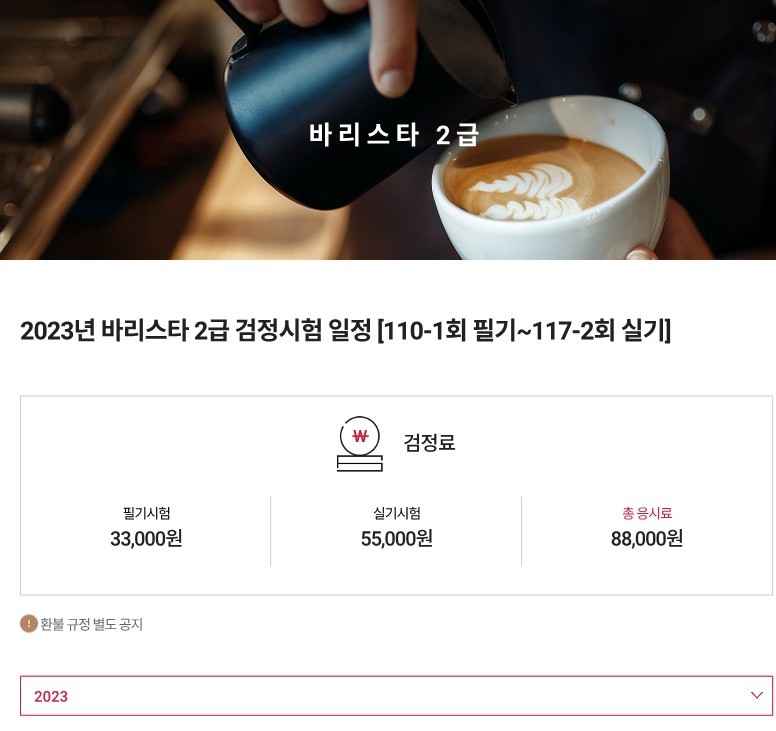Viewport: 776px width, 731px height.
Task: Click the 환불 규정 별도 공지 notice
Action: (92, 624)
